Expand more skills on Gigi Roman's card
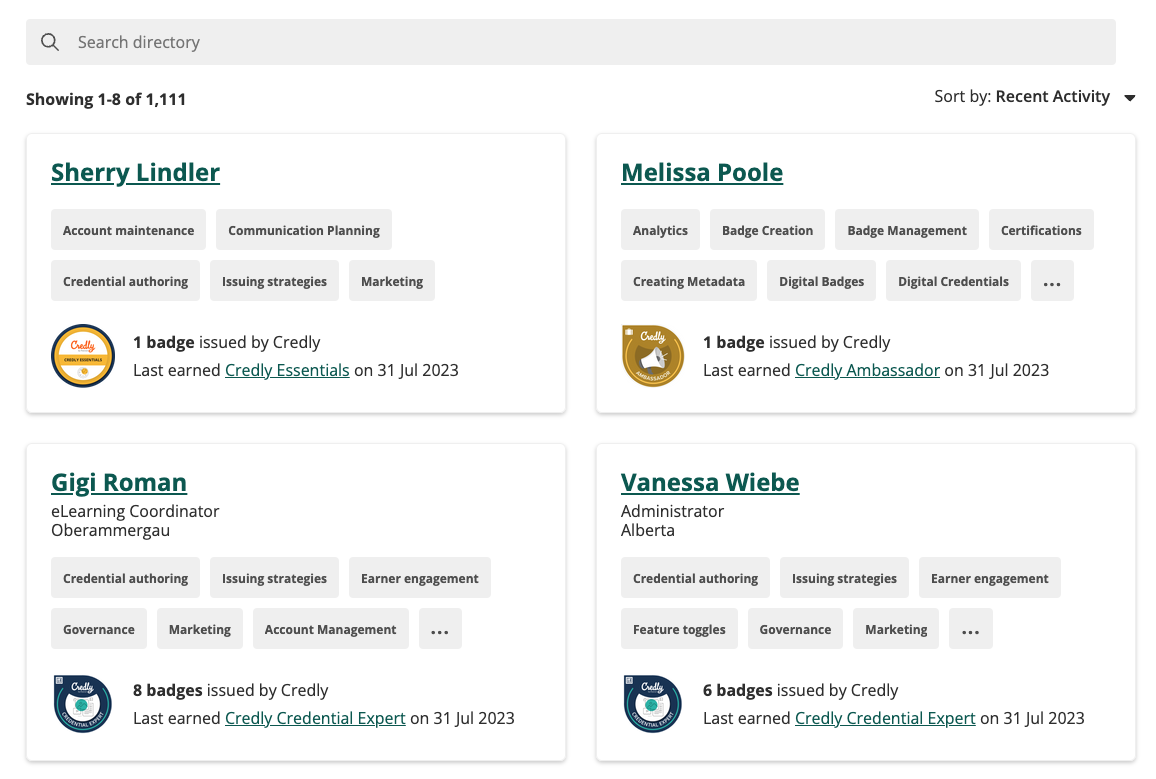 pos(440,630)
